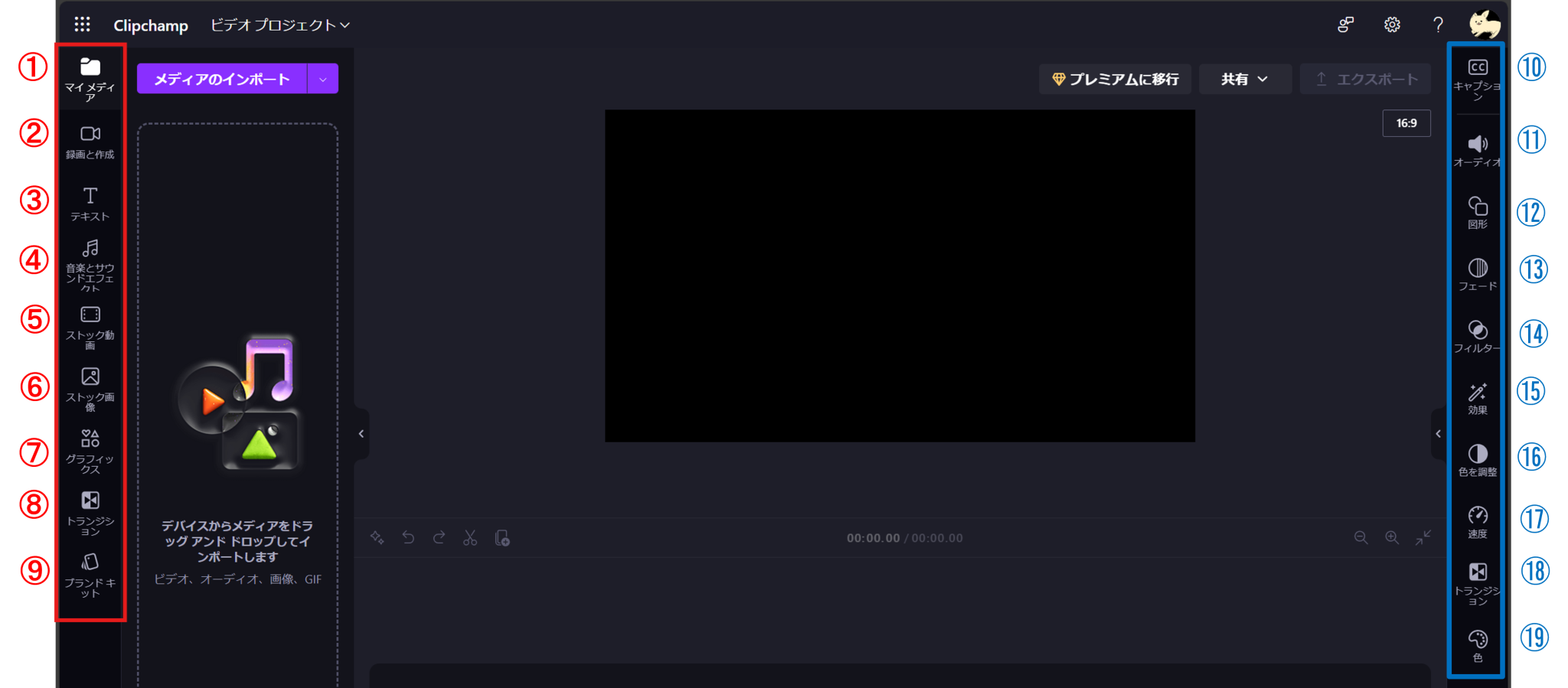Open the キャプション (Captions) panel on right
The image size is (1568, 688).
[1477, 78]
